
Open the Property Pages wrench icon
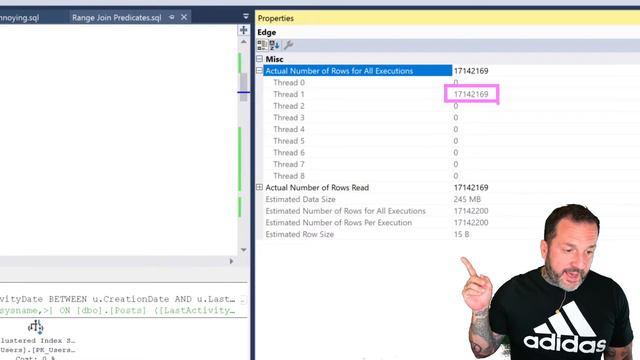point(288,45)
